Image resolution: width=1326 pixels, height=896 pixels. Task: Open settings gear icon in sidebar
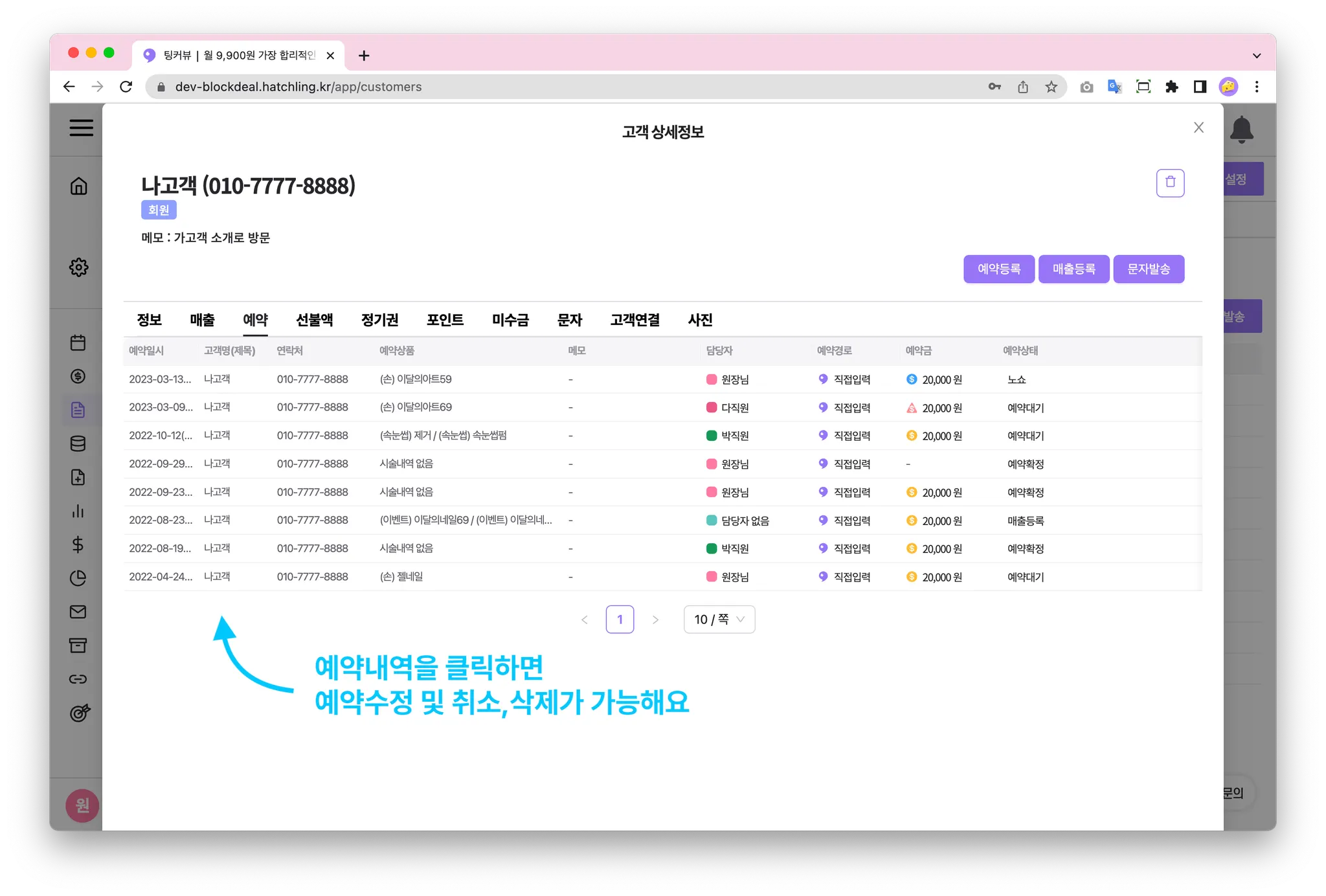click(79, 267)
